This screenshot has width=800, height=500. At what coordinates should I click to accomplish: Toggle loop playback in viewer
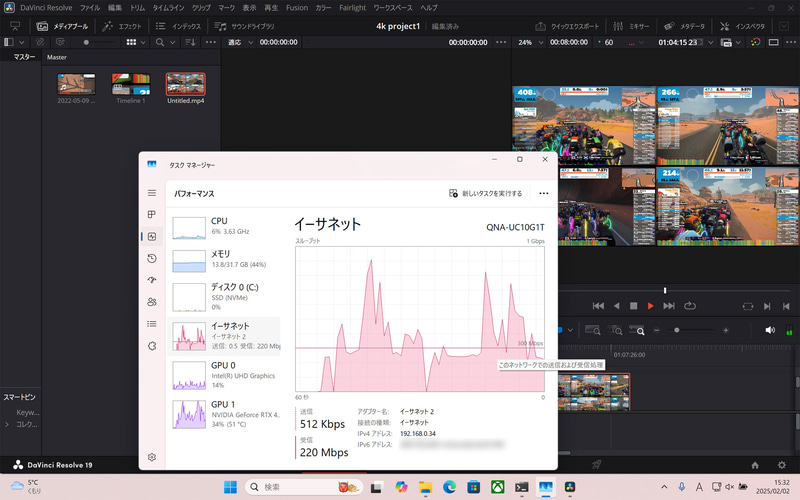[690, 306]
